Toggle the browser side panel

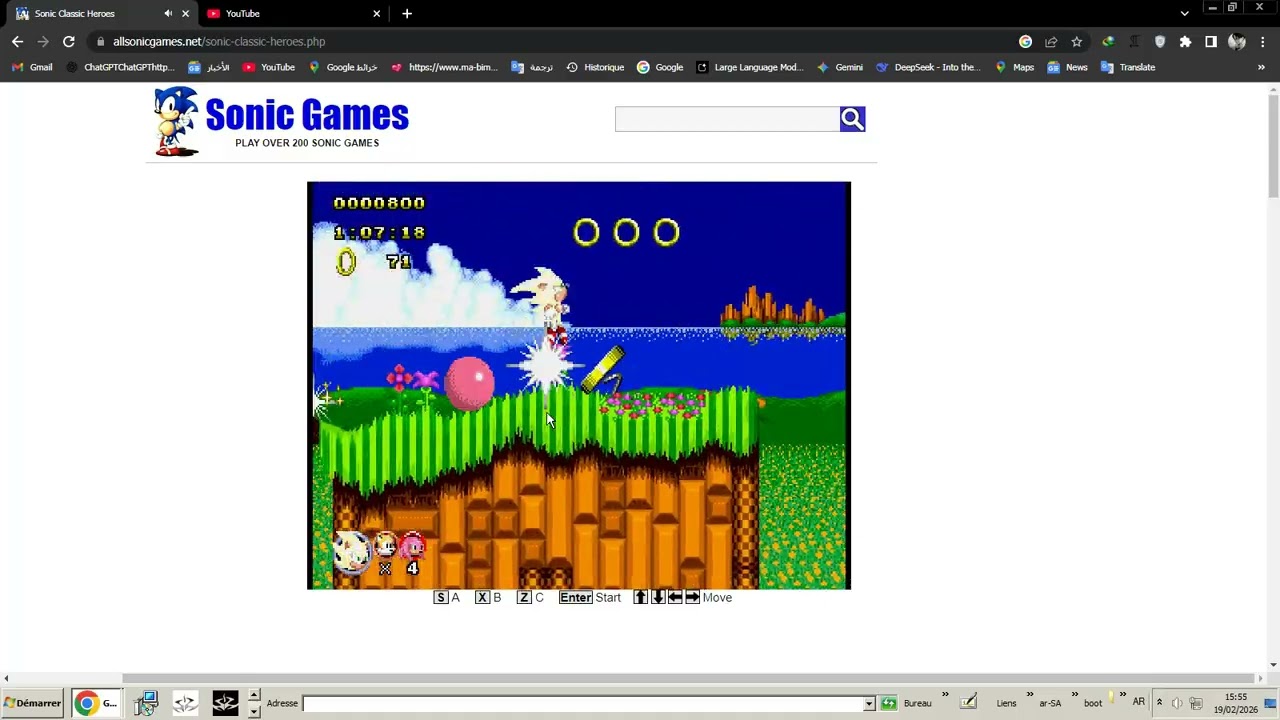1211,41
